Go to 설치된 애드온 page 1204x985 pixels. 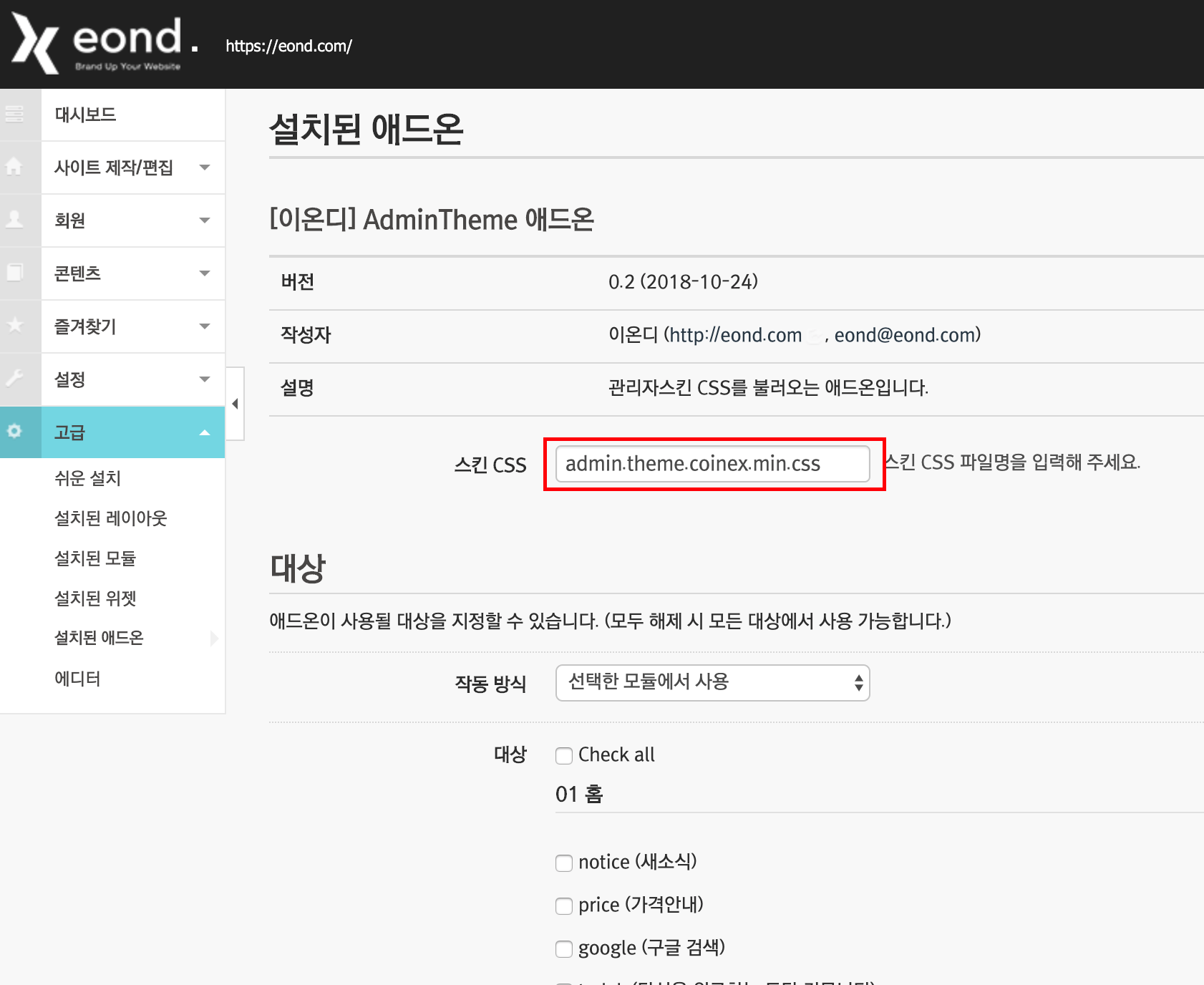99,638
